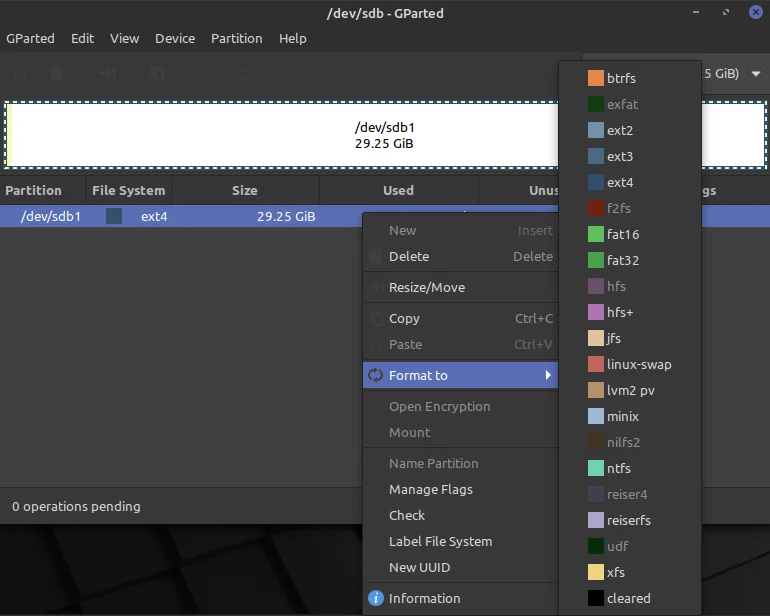Viewport: 770px width, 616px height.
Task: Open the Device menu
Action: 175,38
